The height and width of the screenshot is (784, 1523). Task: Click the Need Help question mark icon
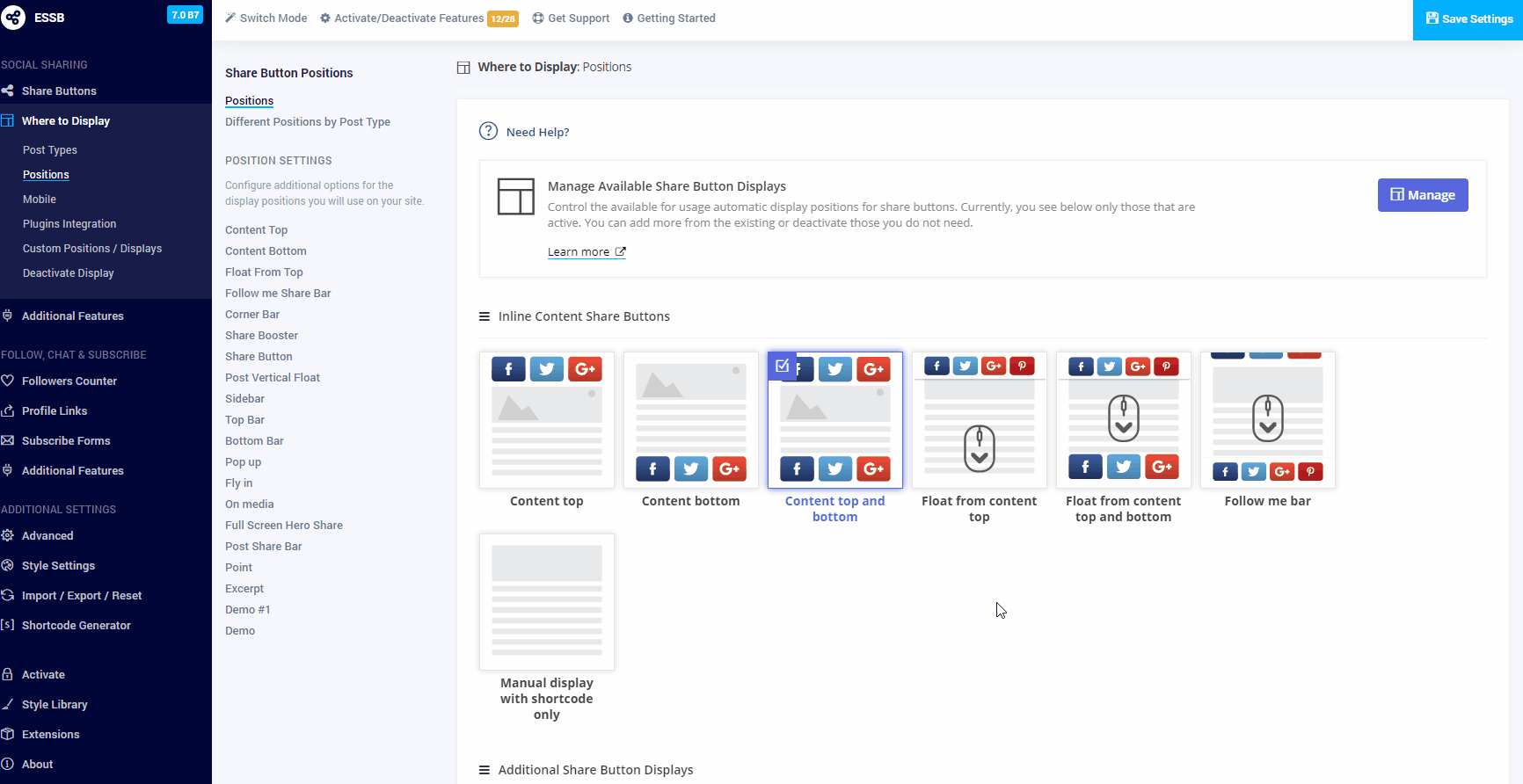[488, 131]
